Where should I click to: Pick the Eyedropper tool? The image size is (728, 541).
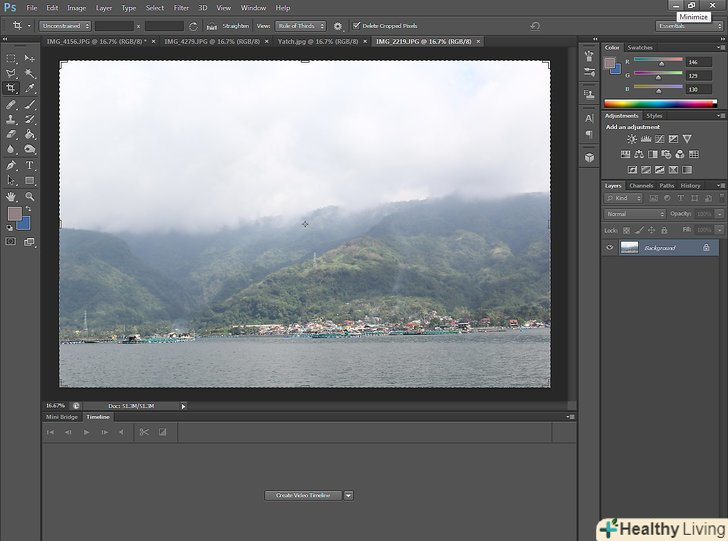[x=29, y=88]
